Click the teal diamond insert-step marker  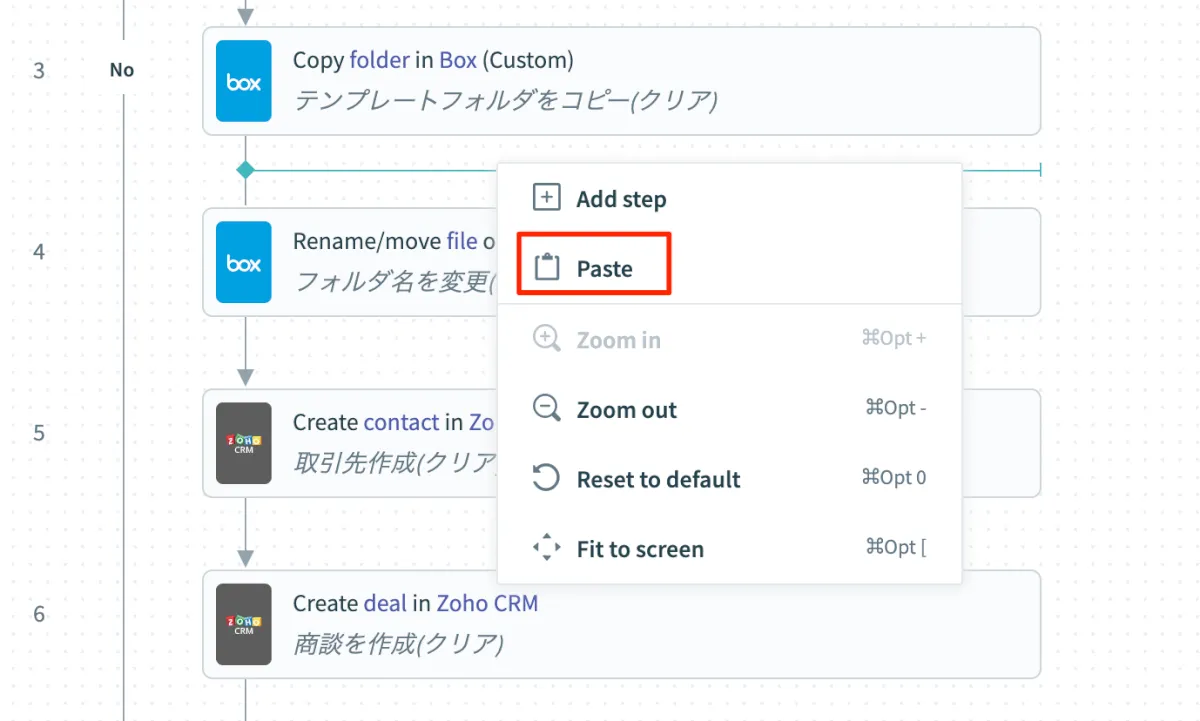coord(245,170)
